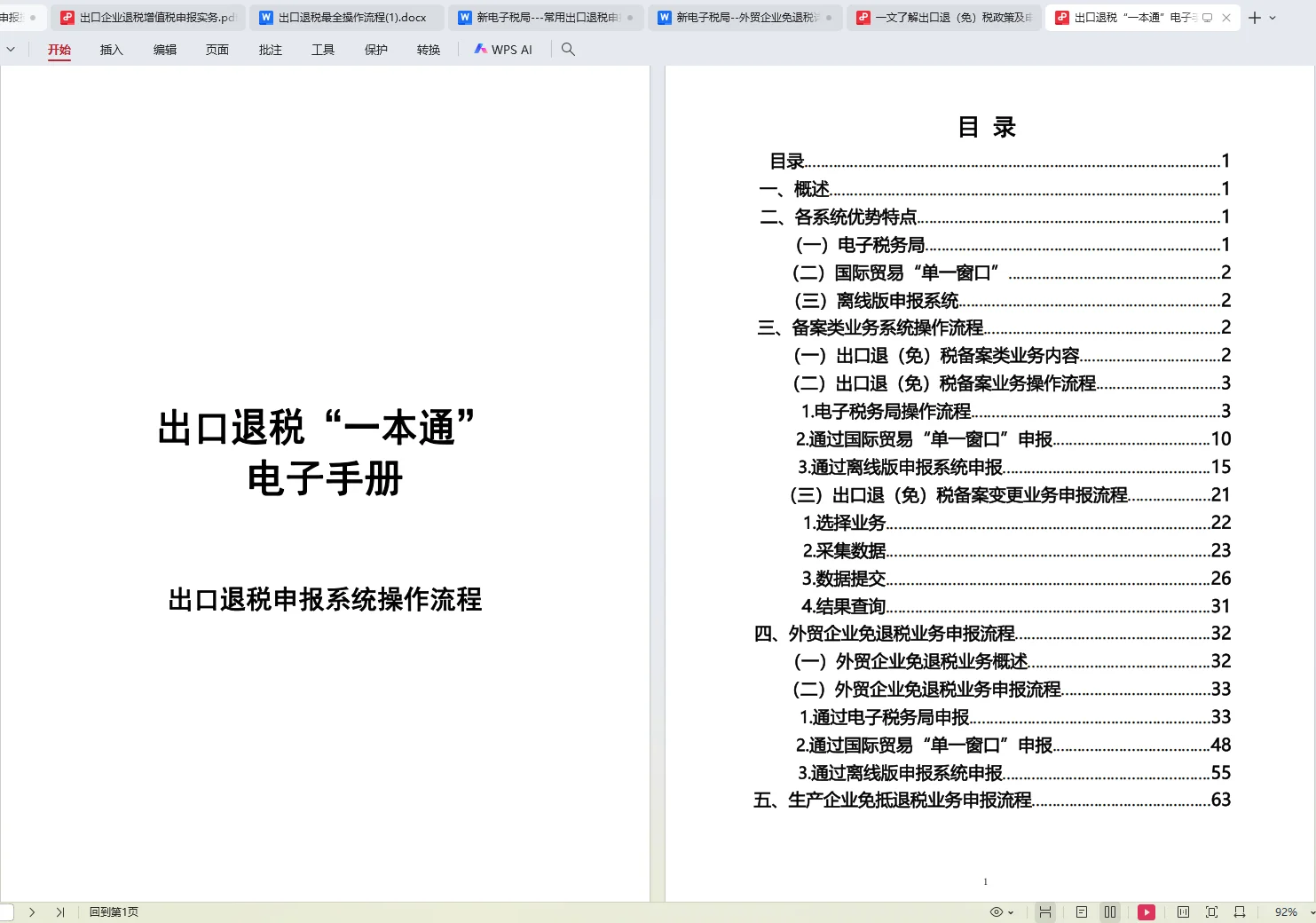Click the fit page icon in status bar

[1183, 911]
